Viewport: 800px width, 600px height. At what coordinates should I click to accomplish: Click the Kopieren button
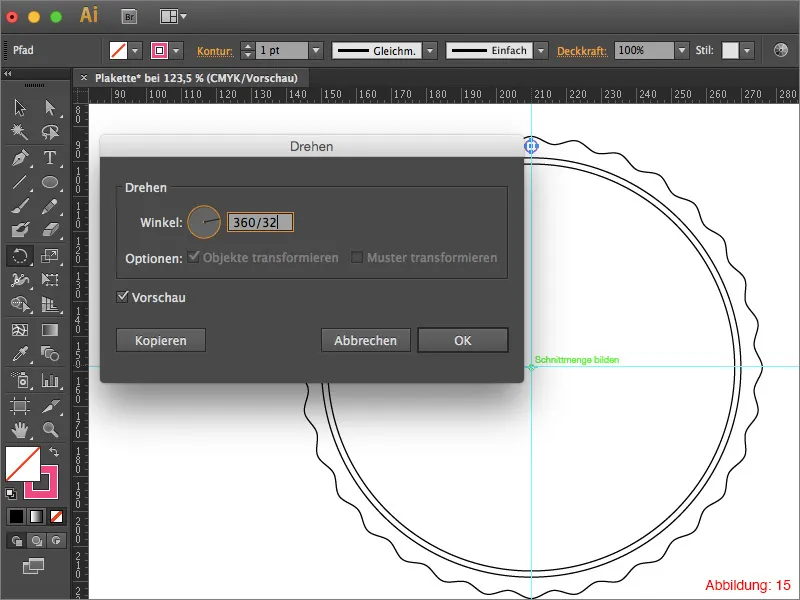click(161, 340)
